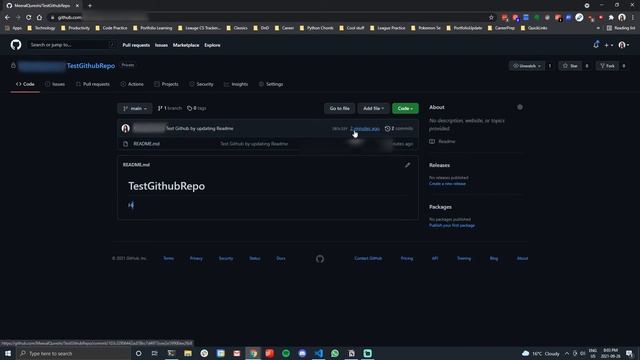
Task: Open the Windows Start menu
Action: [8, 353]
